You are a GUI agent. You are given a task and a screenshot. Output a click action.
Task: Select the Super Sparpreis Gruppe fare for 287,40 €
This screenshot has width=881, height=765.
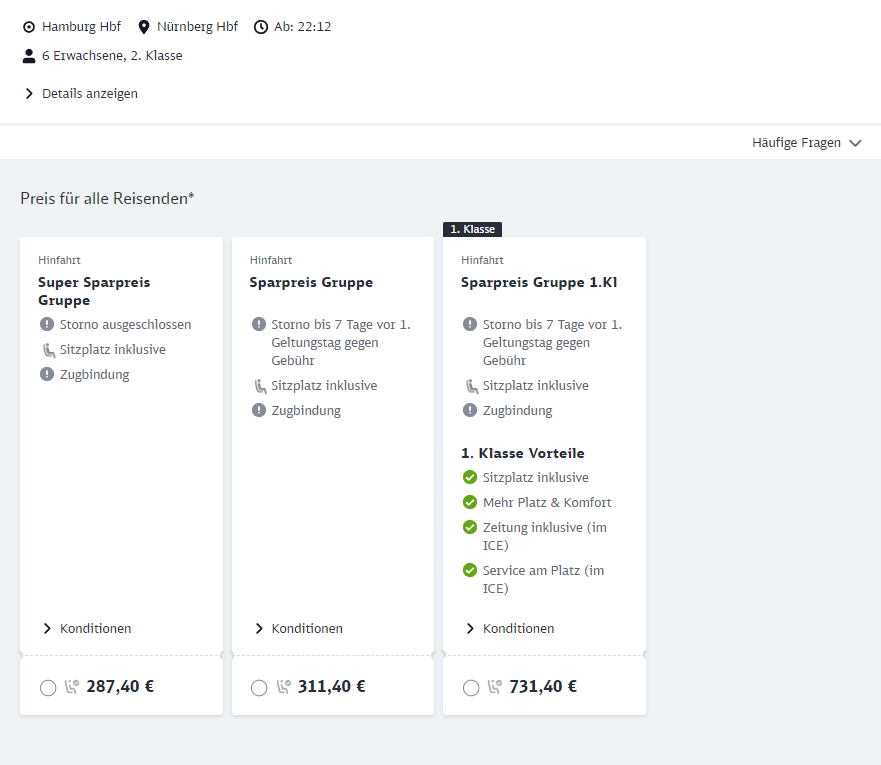(48, 687)
